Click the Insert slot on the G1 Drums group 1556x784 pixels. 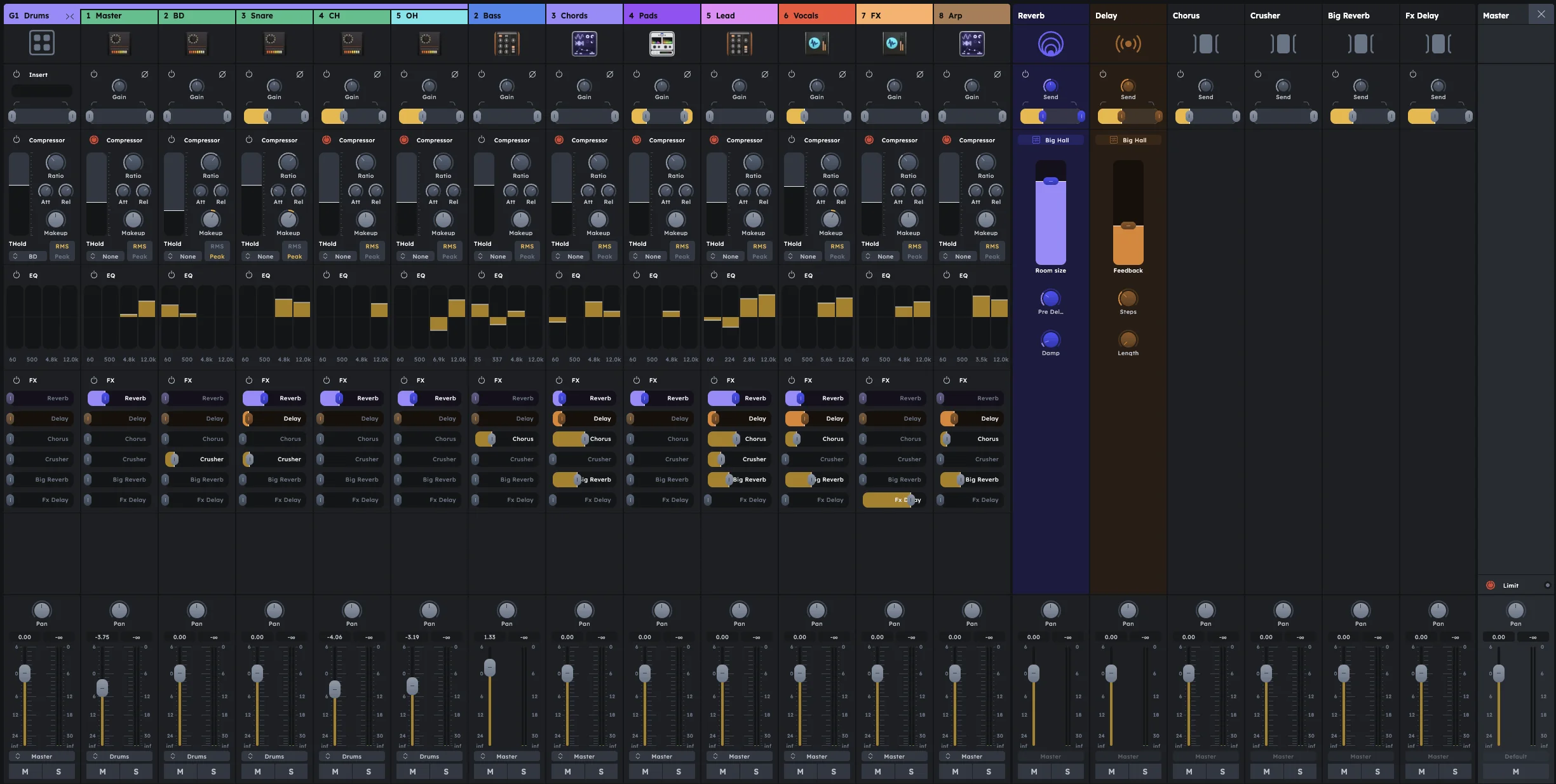point(41,90)
